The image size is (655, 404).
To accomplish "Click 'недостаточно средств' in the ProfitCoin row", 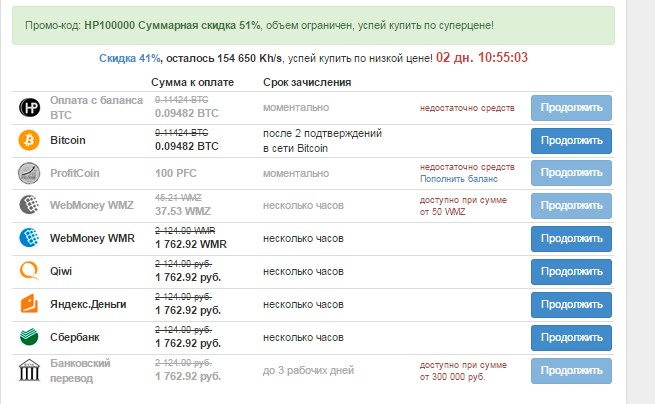I will tap(467, 167).
